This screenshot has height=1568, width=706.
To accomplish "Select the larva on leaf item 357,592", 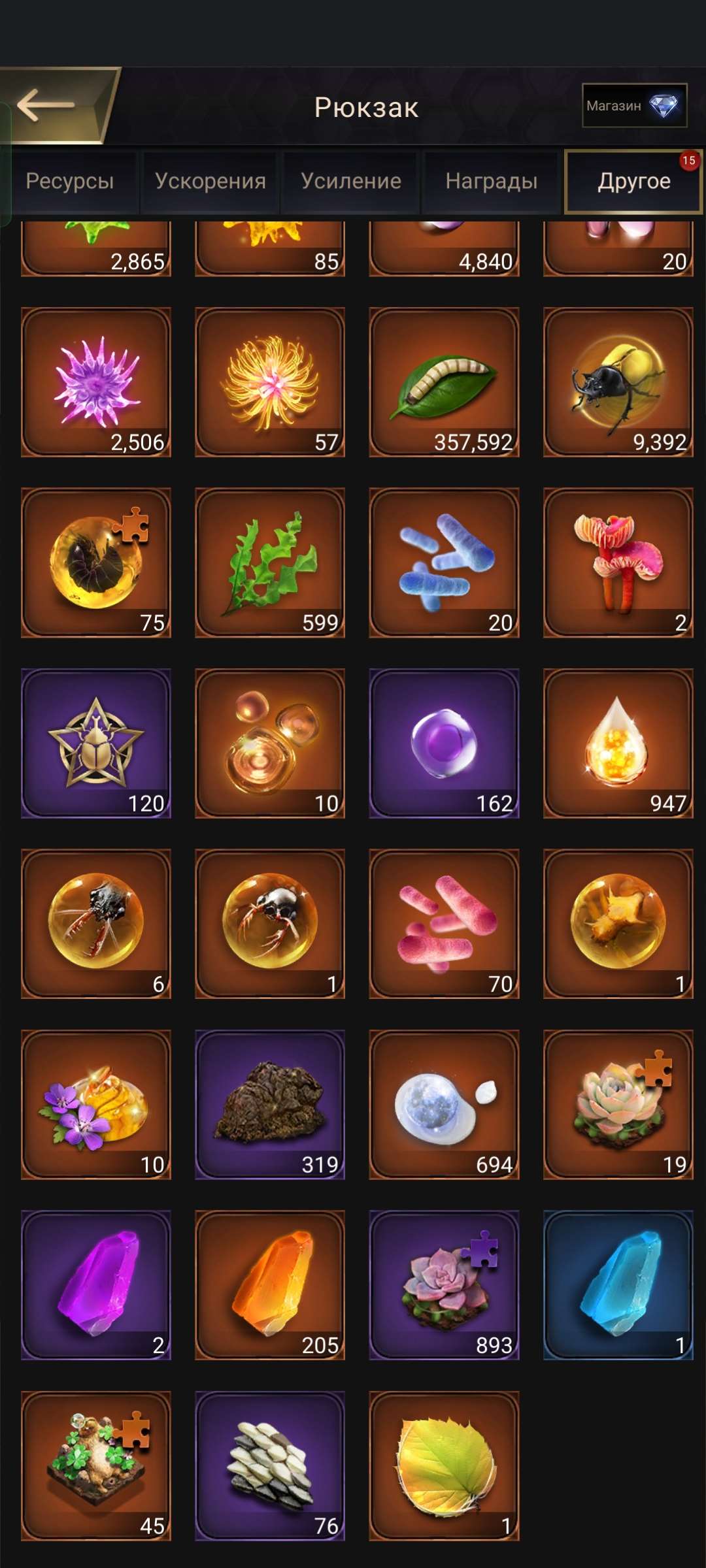I will pyautogui.click(x=445, y=382).
